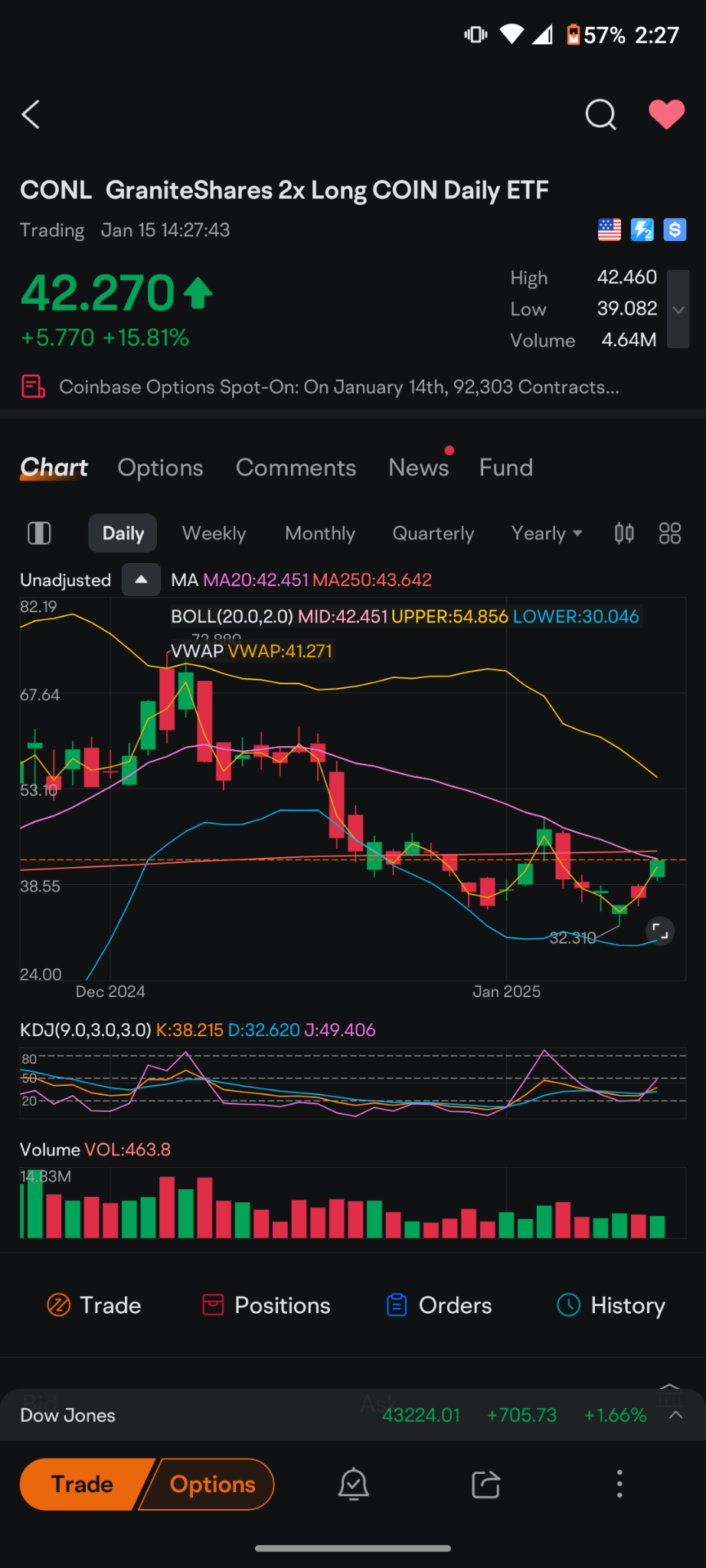Tap the KDJ(9.0,3.0,3.0) indicator label
Viewport: 706px width, 1568px height.
pyautogui.click(x=86, y=1030)
